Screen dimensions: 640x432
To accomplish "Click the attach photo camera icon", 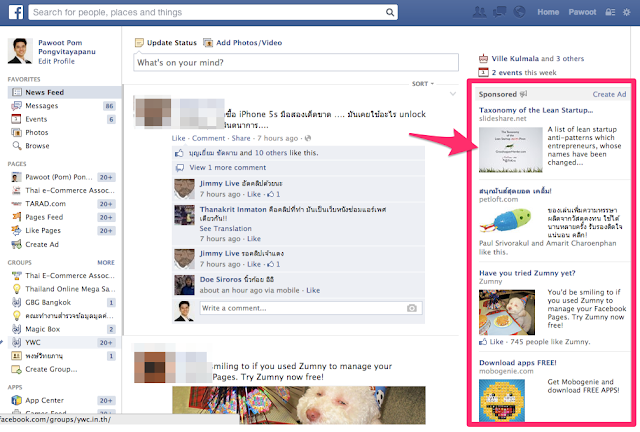I will pos(411,308).
